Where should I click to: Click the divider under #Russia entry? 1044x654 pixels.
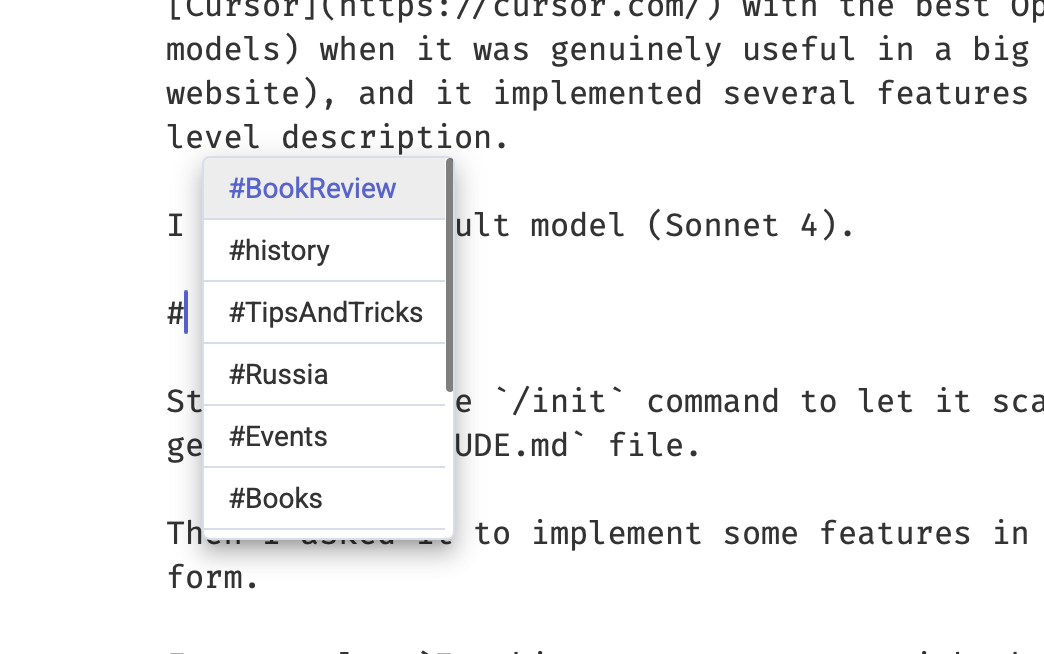pyautogui.click(x=325, y=405)
